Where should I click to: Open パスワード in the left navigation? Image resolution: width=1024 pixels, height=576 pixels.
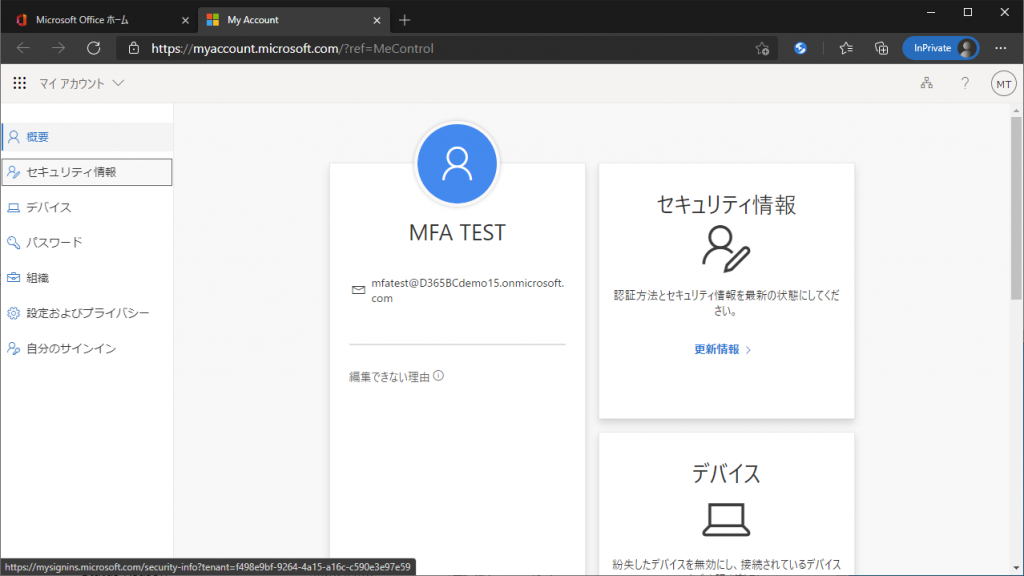click(55, 242)
